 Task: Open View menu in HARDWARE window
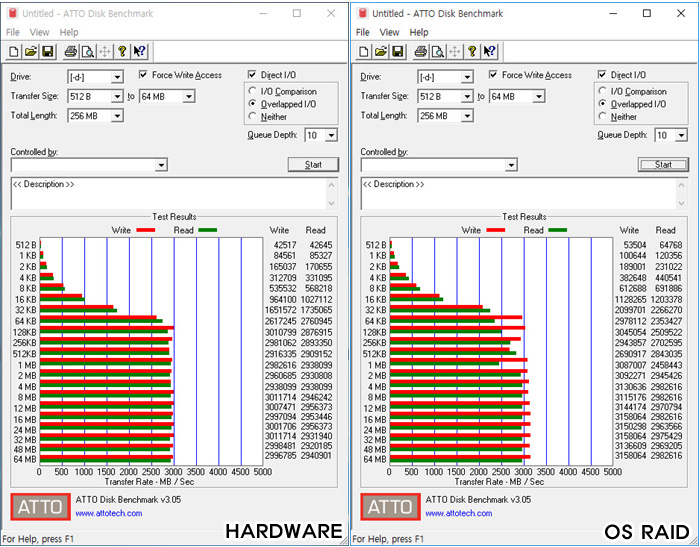coord(39,32)
